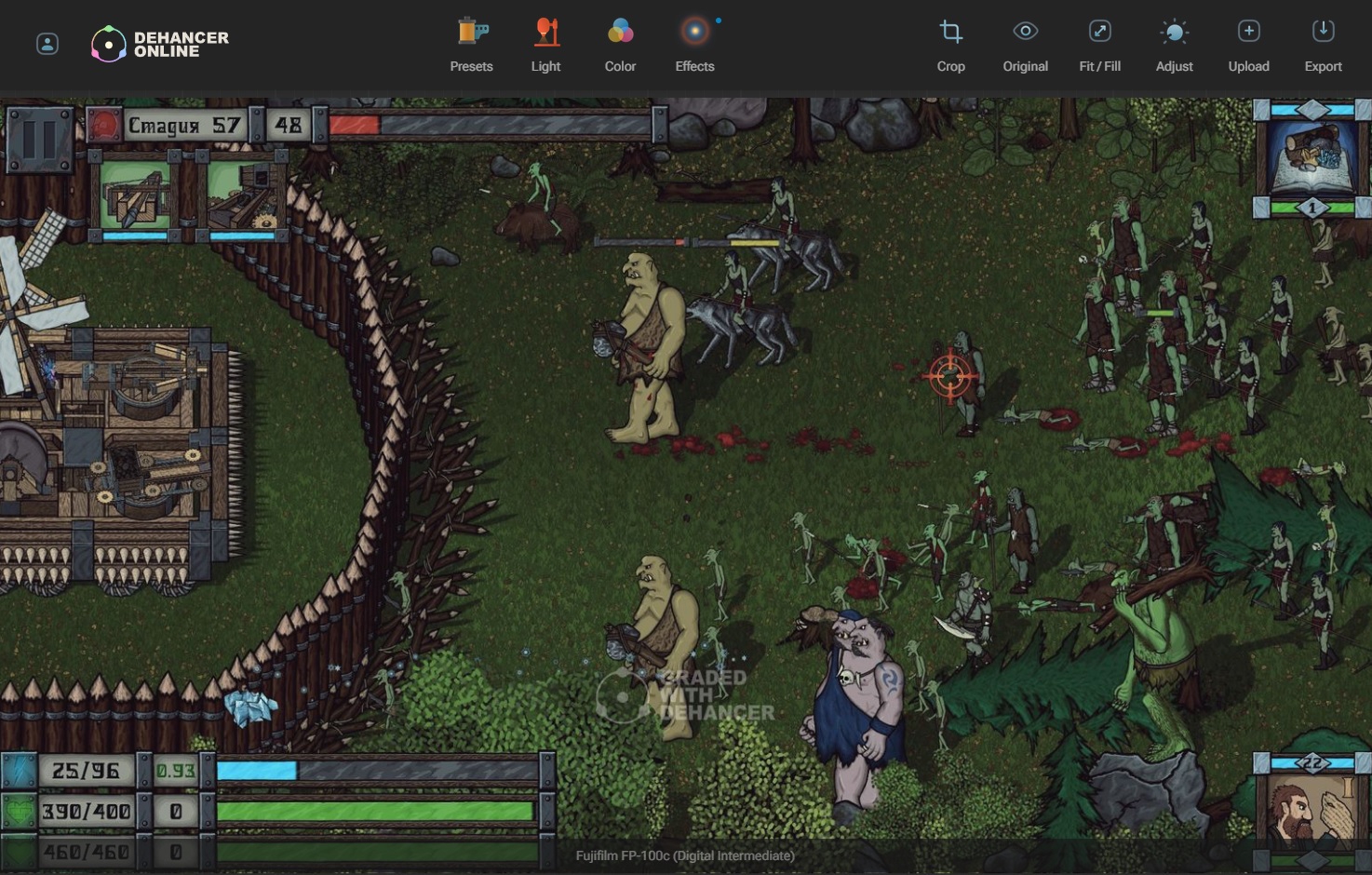
Task: Toggle the Original image preview
Action: [x=1026, y=45]
